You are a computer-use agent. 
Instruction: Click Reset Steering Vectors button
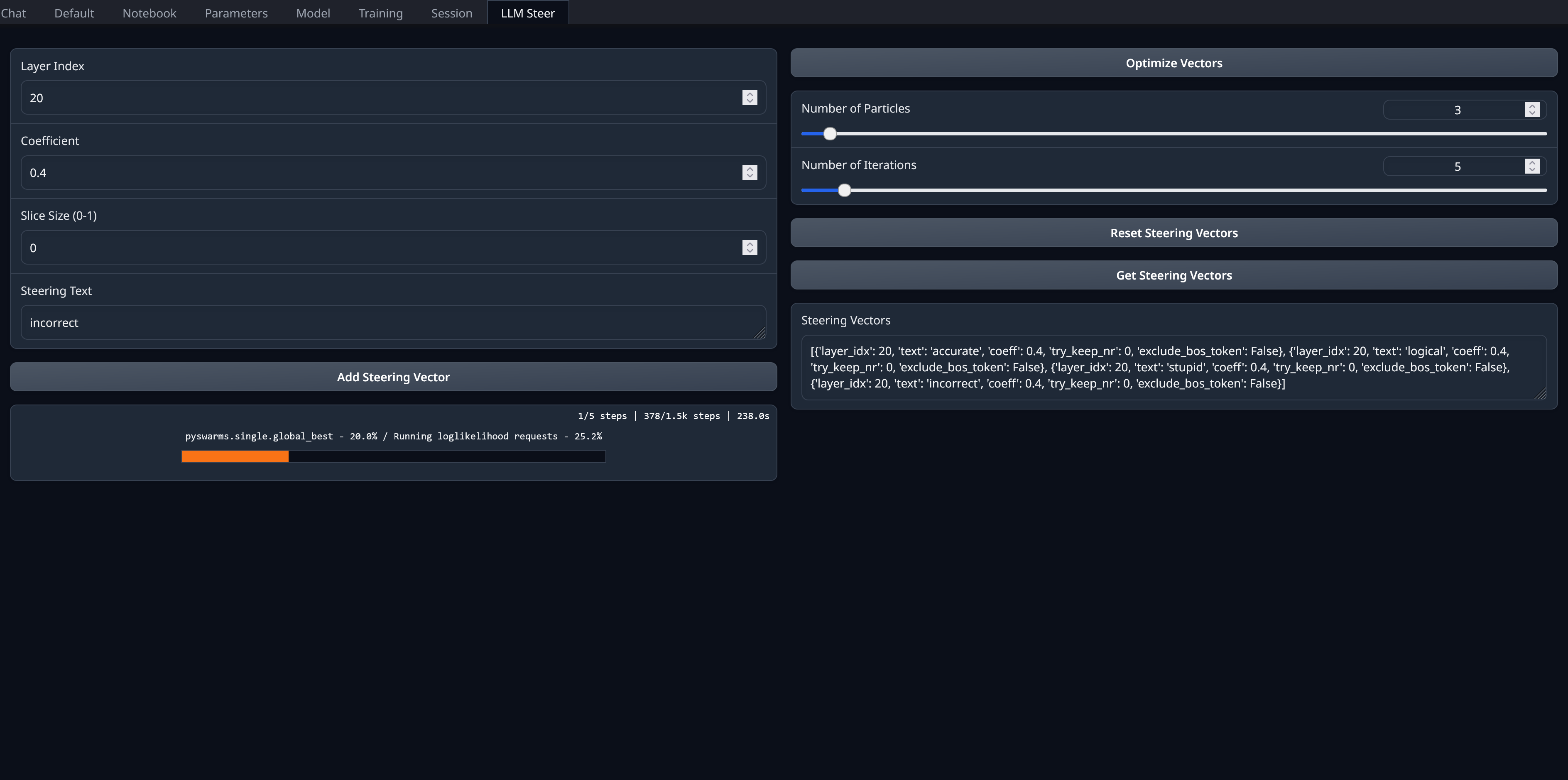pyautogui.click(x=1174, y=233)
